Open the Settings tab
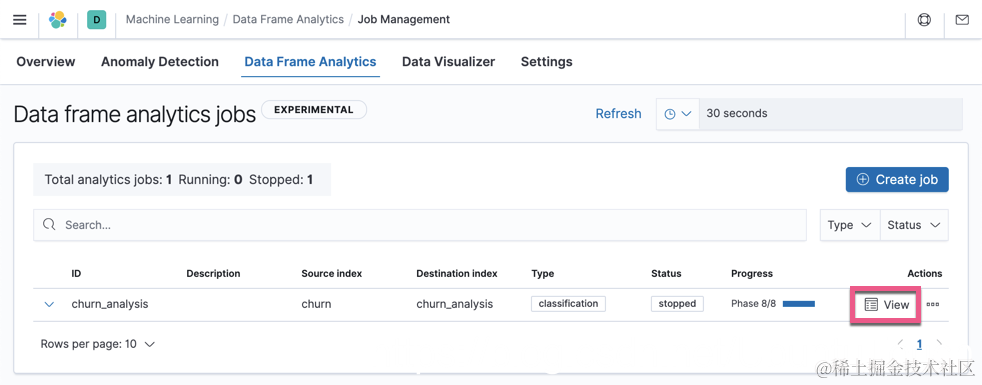Viewport: 982px width, 385px height. 547,61
